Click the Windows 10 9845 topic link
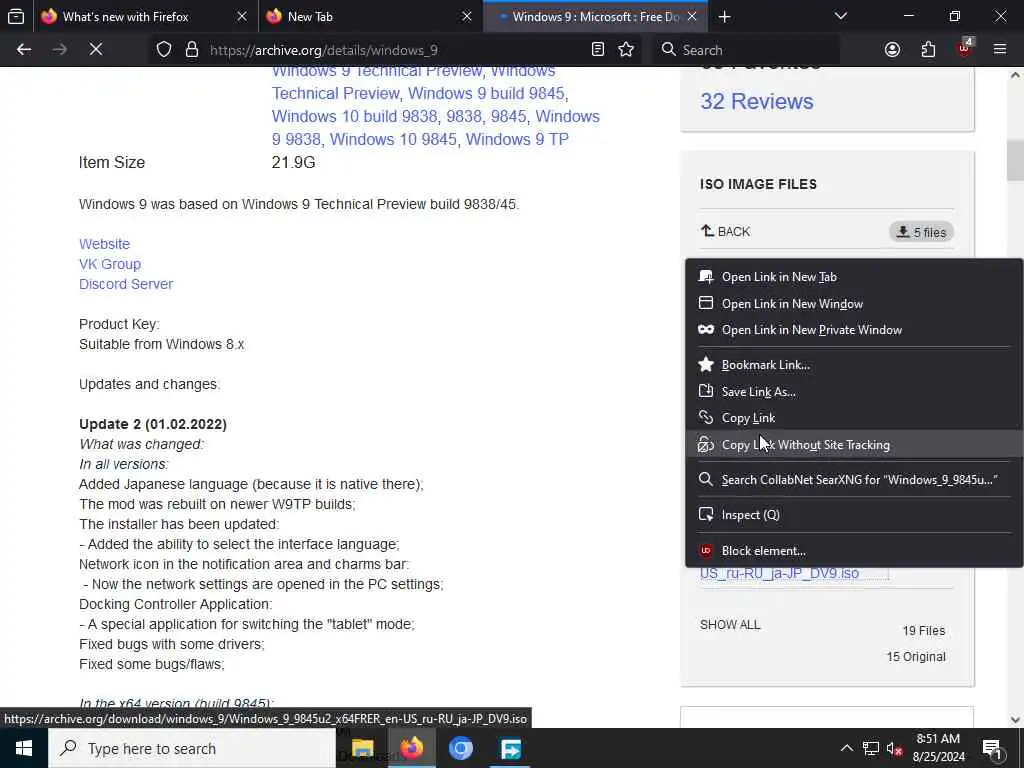1024x768 pixels. pos(393,139)
